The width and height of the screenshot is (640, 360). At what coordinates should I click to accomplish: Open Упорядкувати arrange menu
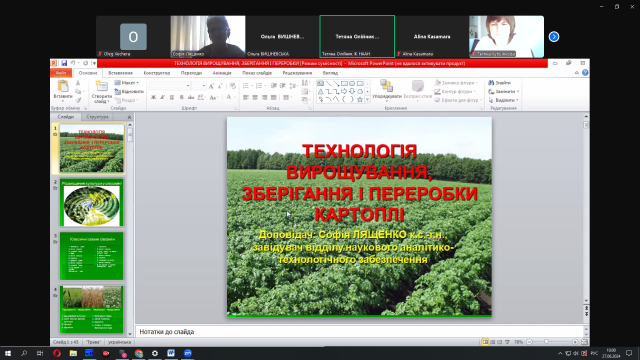click(387, 91)
